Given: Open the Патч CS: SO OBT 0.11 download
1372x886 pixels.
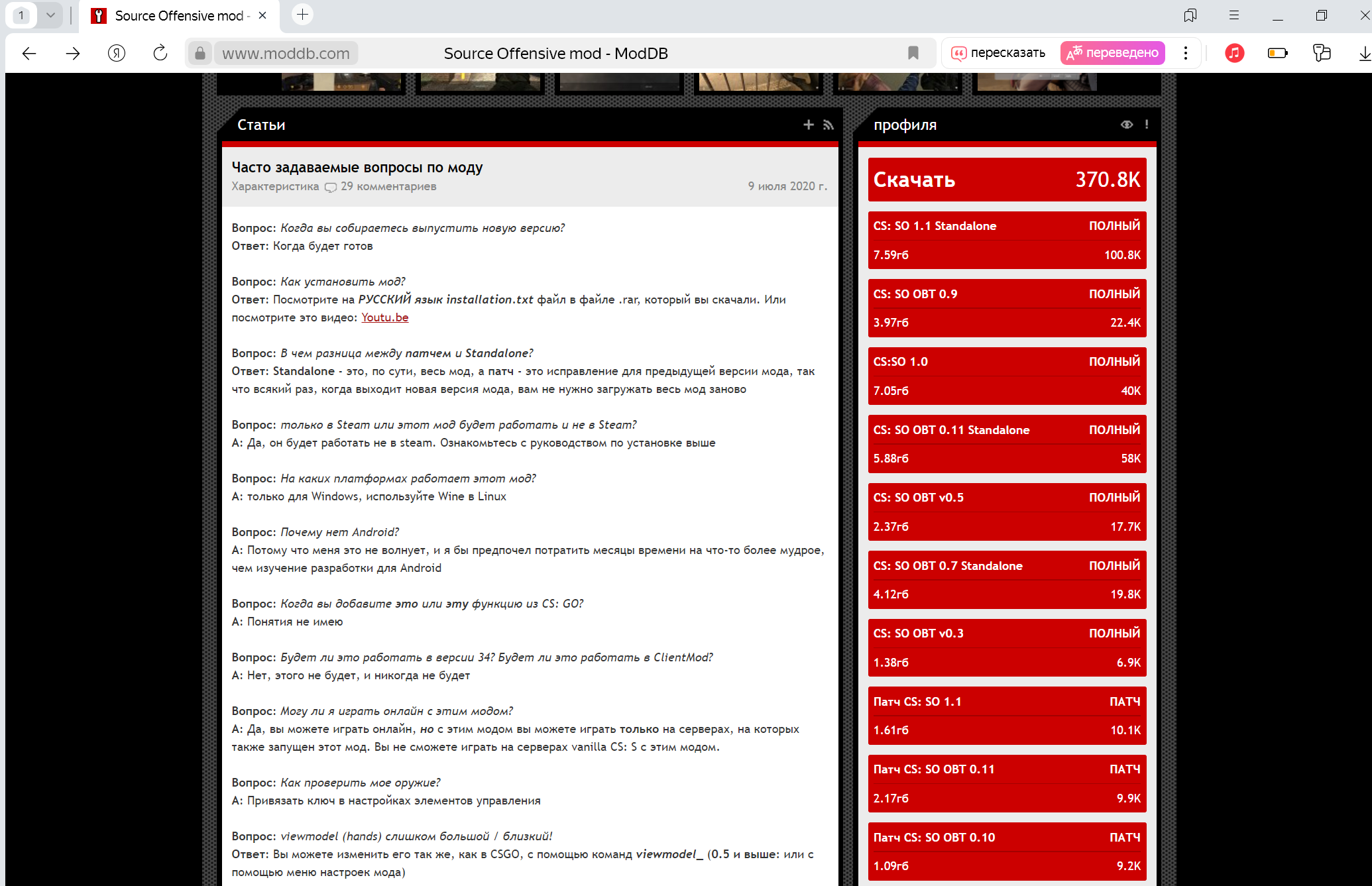Looking at the screenshot, I should point(1007,783).
